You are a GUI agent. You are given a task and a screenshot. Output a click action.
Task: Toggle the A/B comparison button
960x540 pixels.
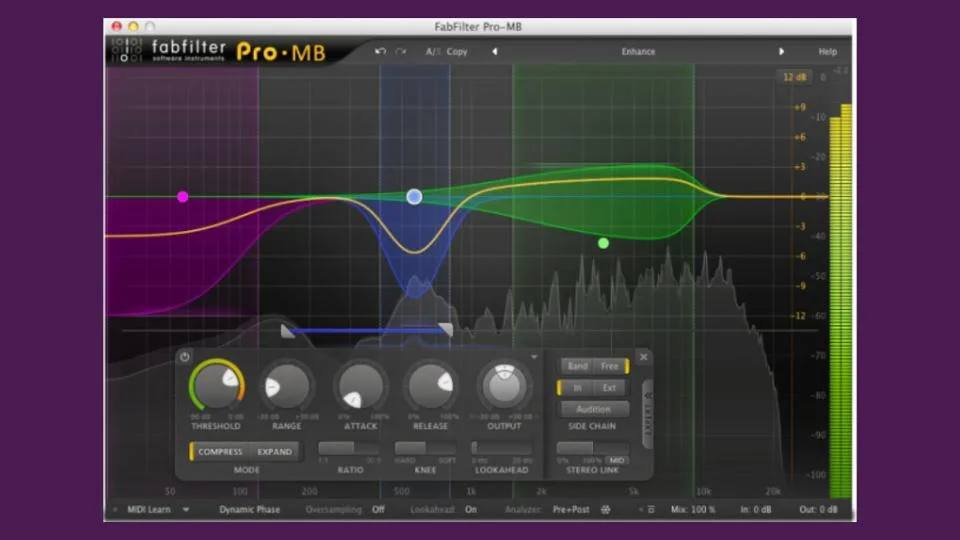[x=432, y=51]
